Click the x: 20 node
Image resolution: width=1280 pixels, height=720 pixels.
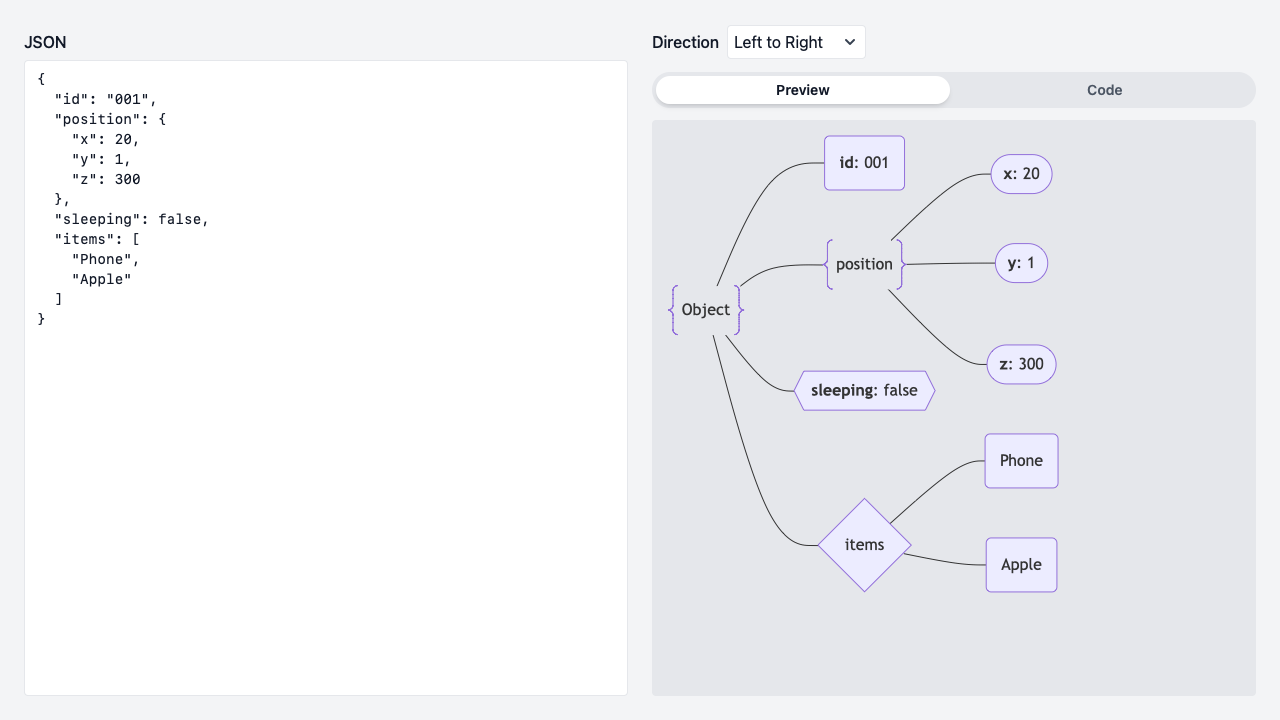pyautogui.click(x=1021, y=174)
